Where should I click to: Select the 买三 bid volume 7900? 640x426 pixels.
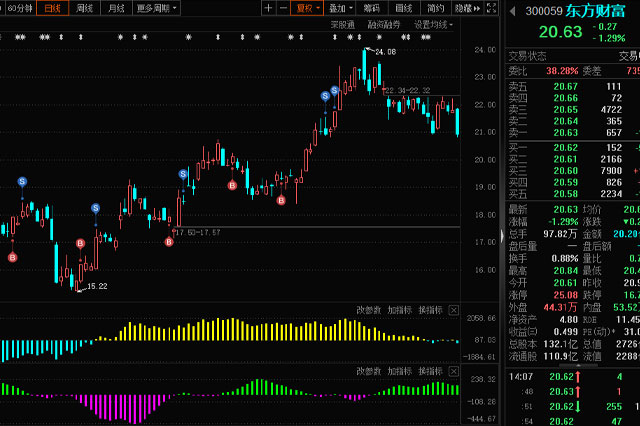tap(611, 171)
